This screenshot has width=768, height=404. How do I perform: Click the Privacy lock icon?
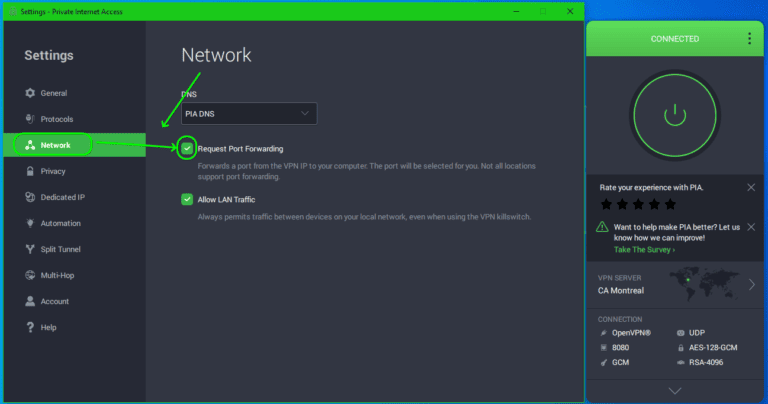click(31, 171)
